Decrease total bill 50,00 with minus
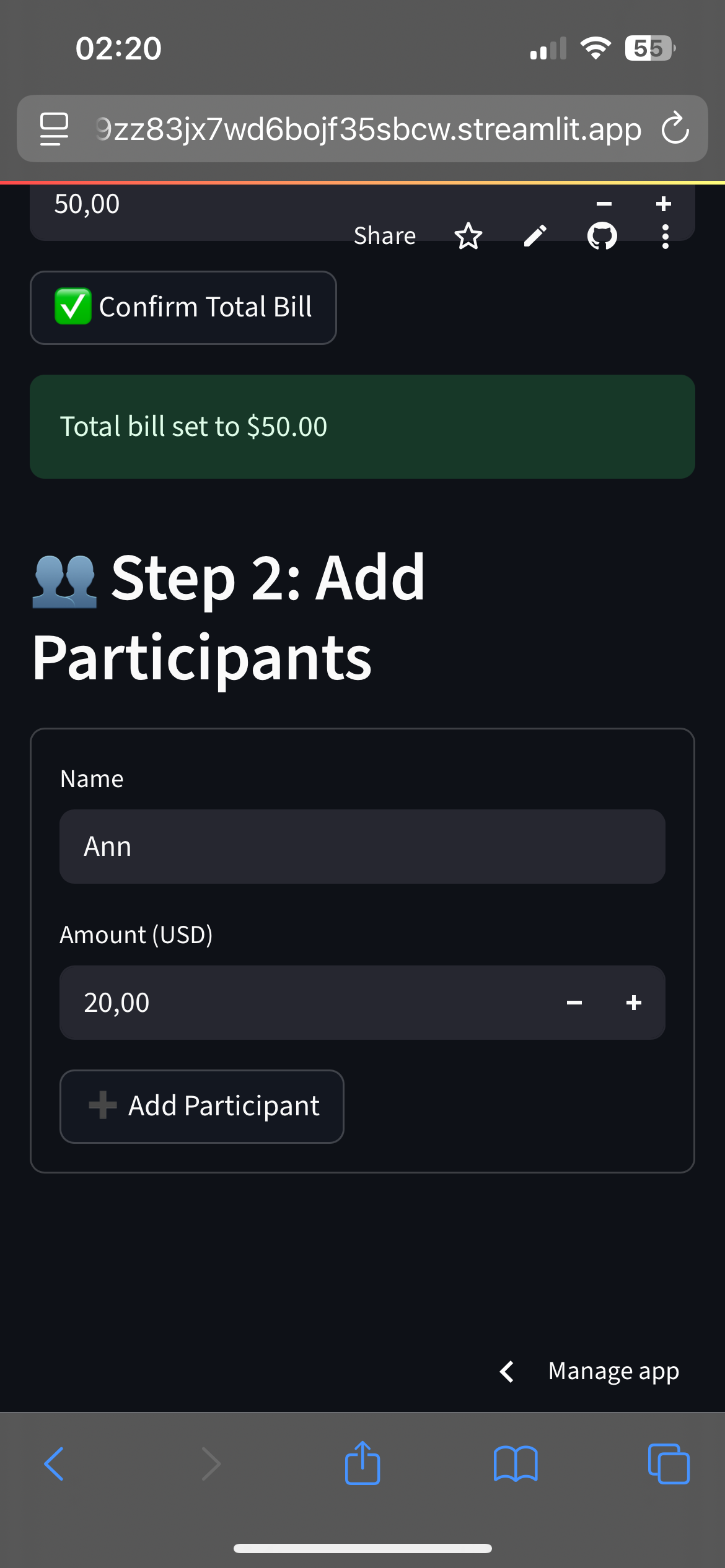This screenshot has height=1568, width=725. [x=604, y=204]
